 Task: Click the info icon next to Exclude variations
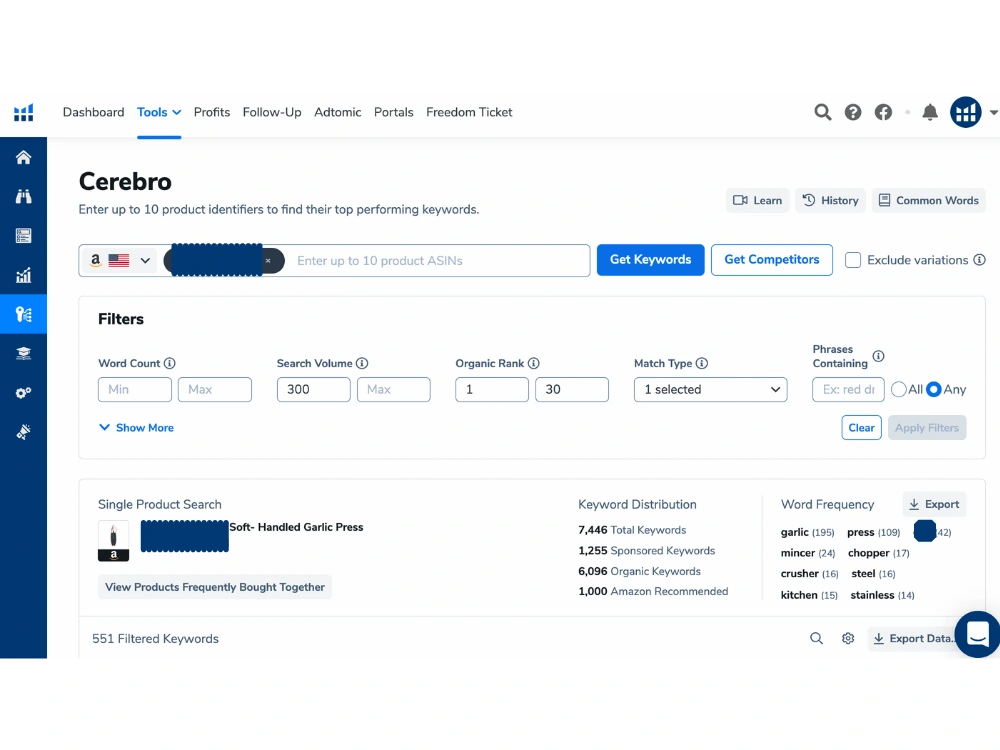[x=980, y=260]
